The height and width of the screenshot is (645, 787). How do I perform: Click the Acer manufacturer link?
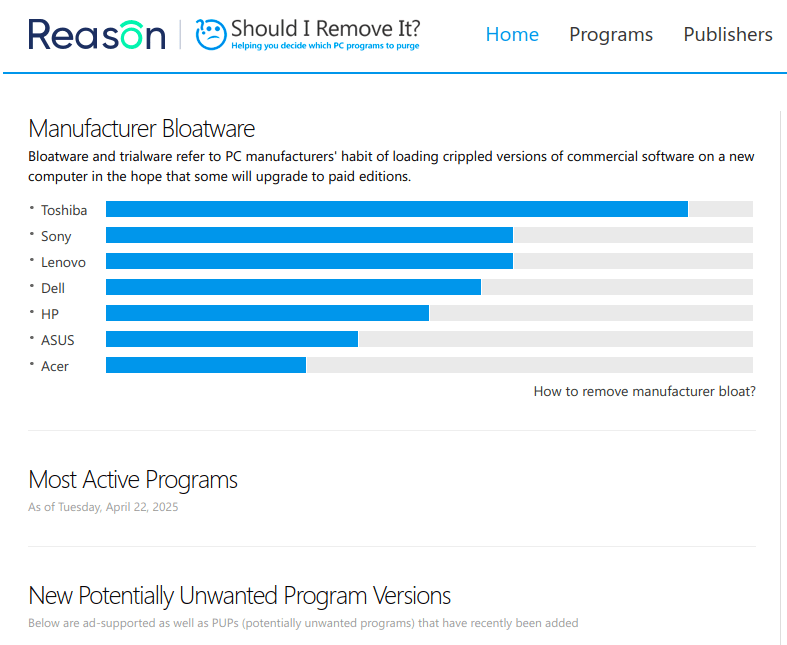coord(55,366)
